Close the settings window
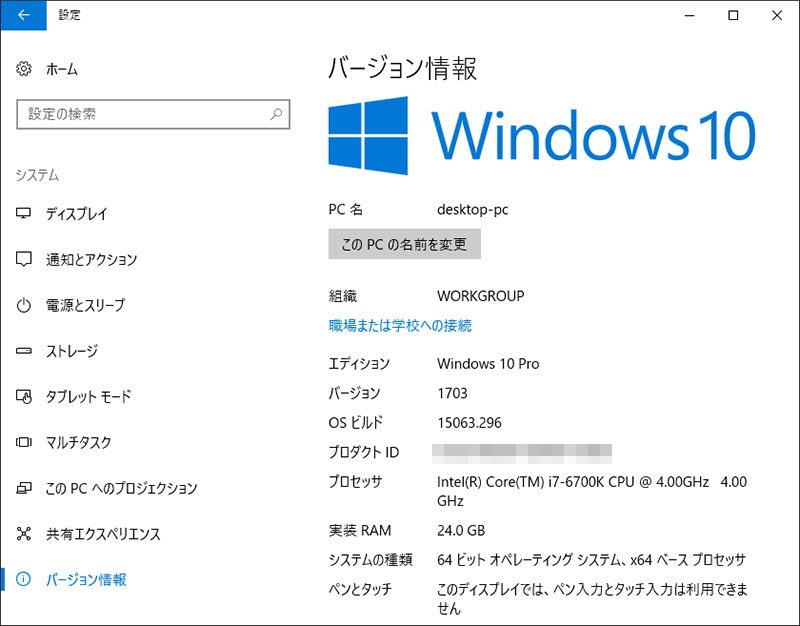The image size is (800, 626). 777,15
